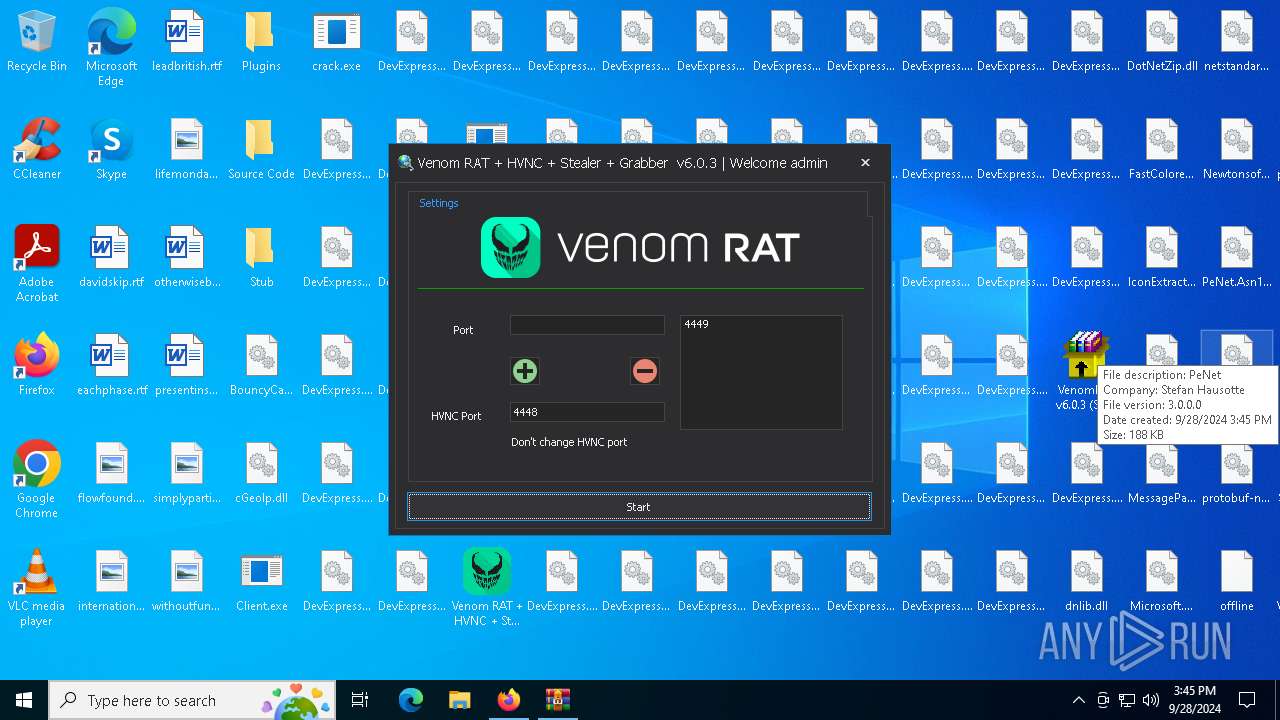Image resolution: width=1280 pixels, height=720 pixels.
Task: Open Task View on taskbar
Action: coord(360,700)
